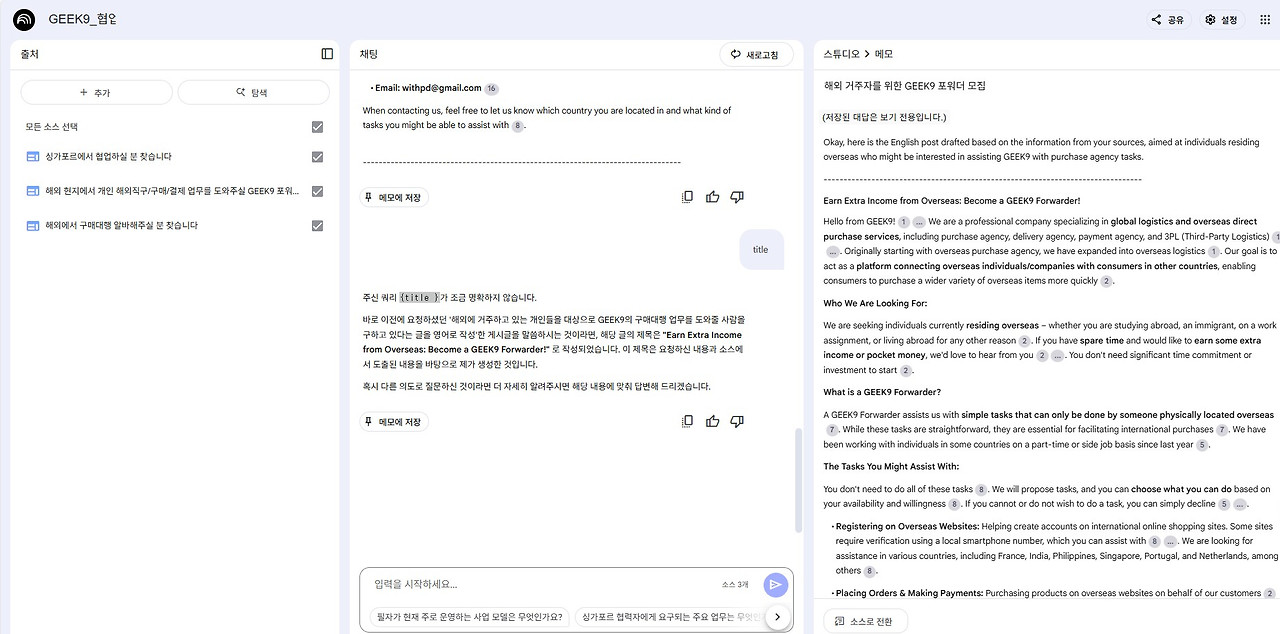
Task: Open source discovery with 탐색
Action: [x=253, y=92]
